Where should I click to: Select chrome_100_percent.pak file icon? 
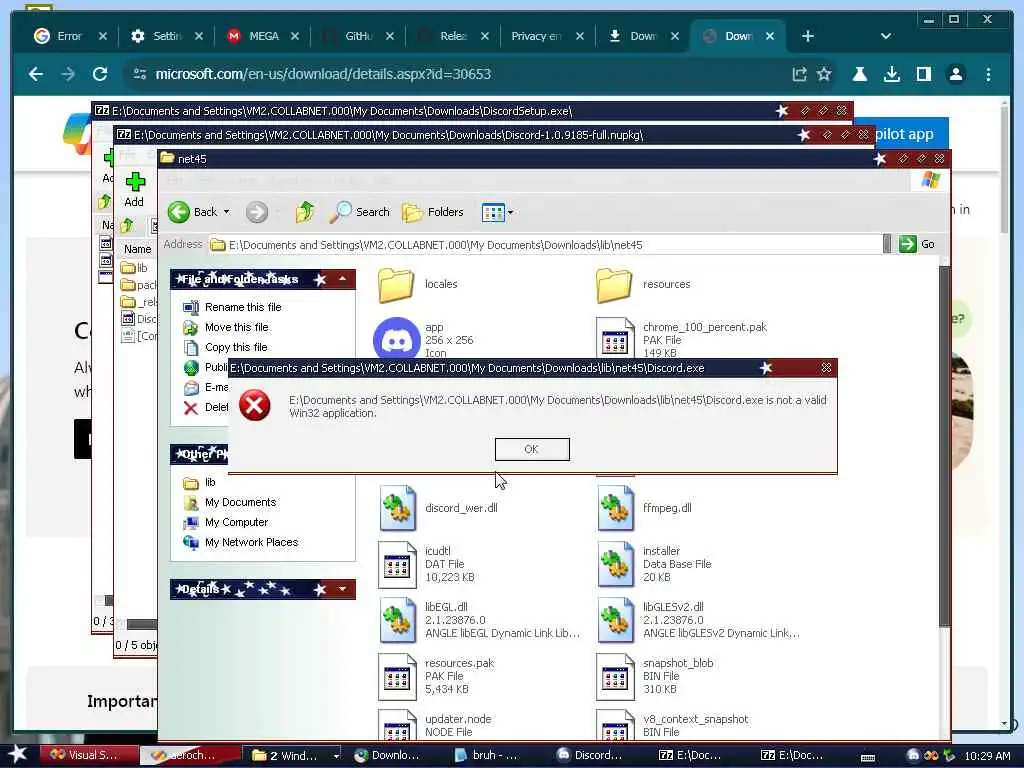pos(615,338)
